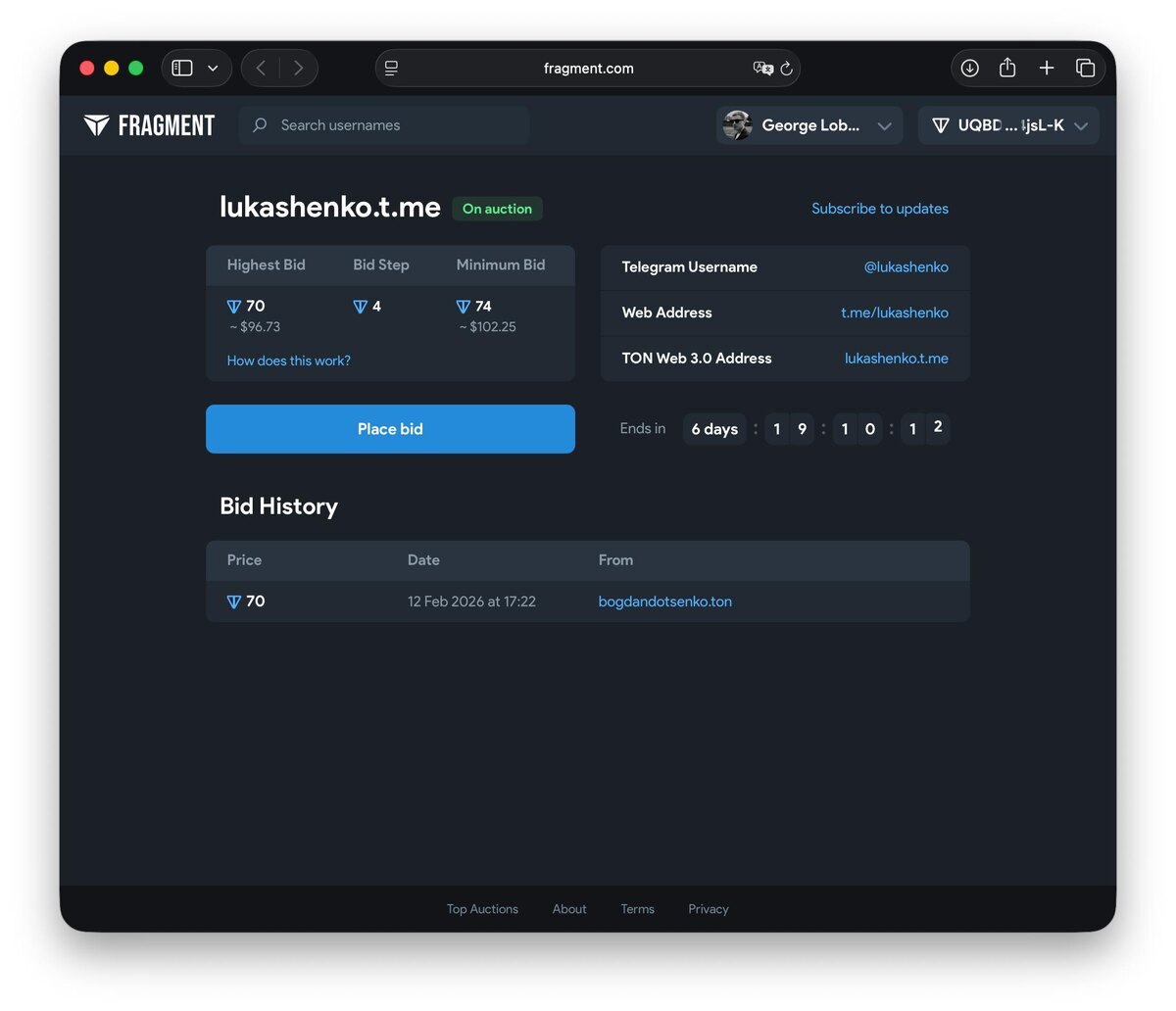The height and width of the screenshot is (1011, 1176).
Task: Focus the Search usernames field
Action: (x=384, y=125)
